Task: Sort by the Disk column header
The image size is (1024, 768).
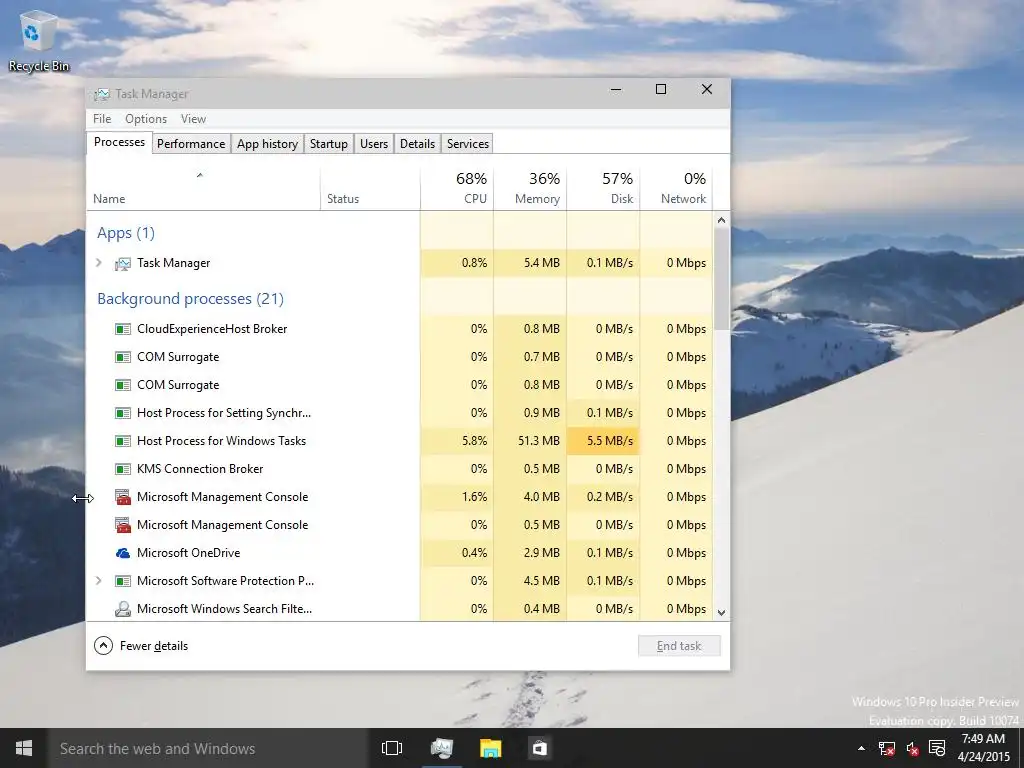Action: click(603, 188)
